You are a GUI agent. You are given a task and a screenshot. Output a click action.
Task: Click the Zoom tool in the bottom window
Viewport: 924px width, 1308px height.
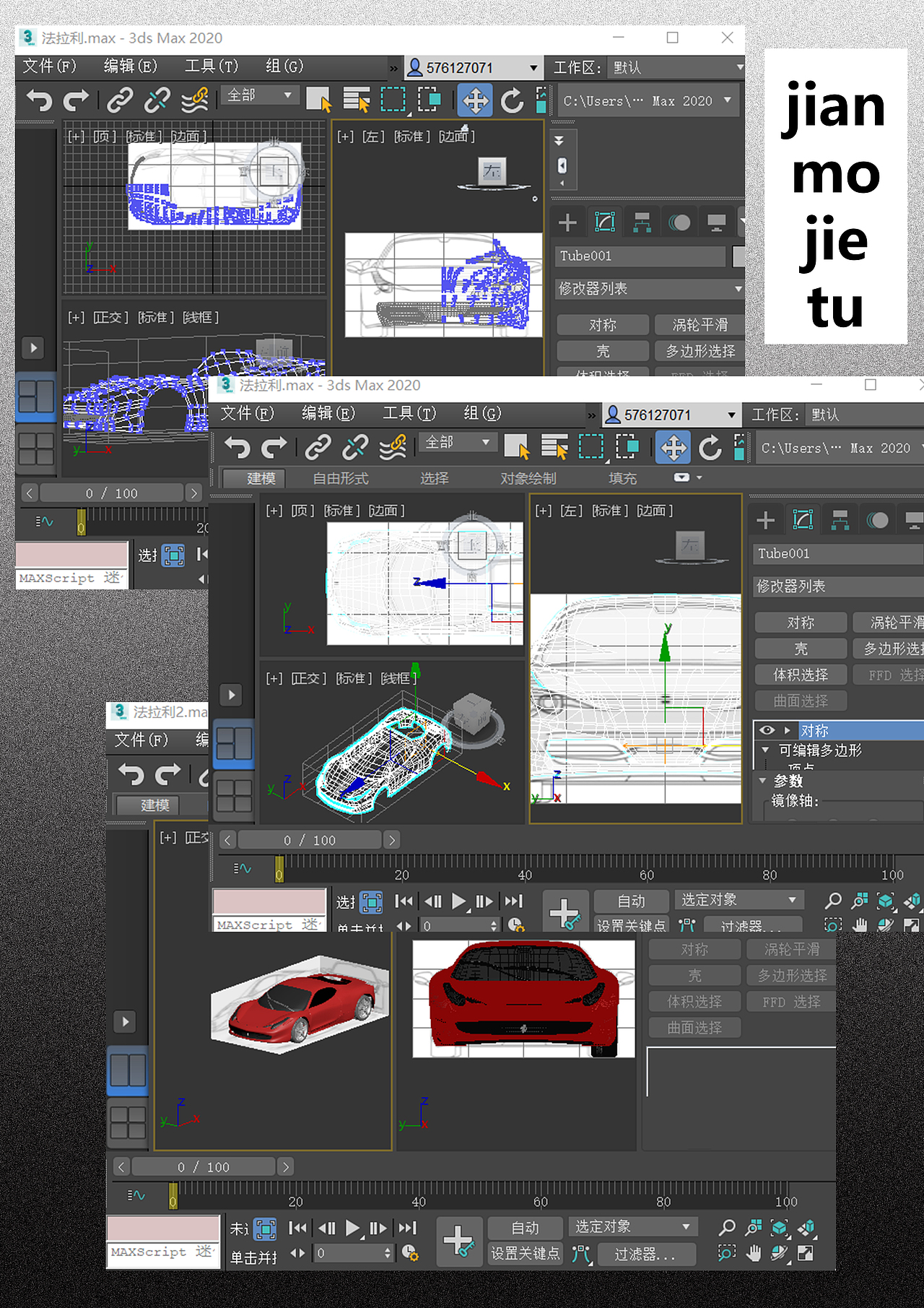pos(727,1227)
